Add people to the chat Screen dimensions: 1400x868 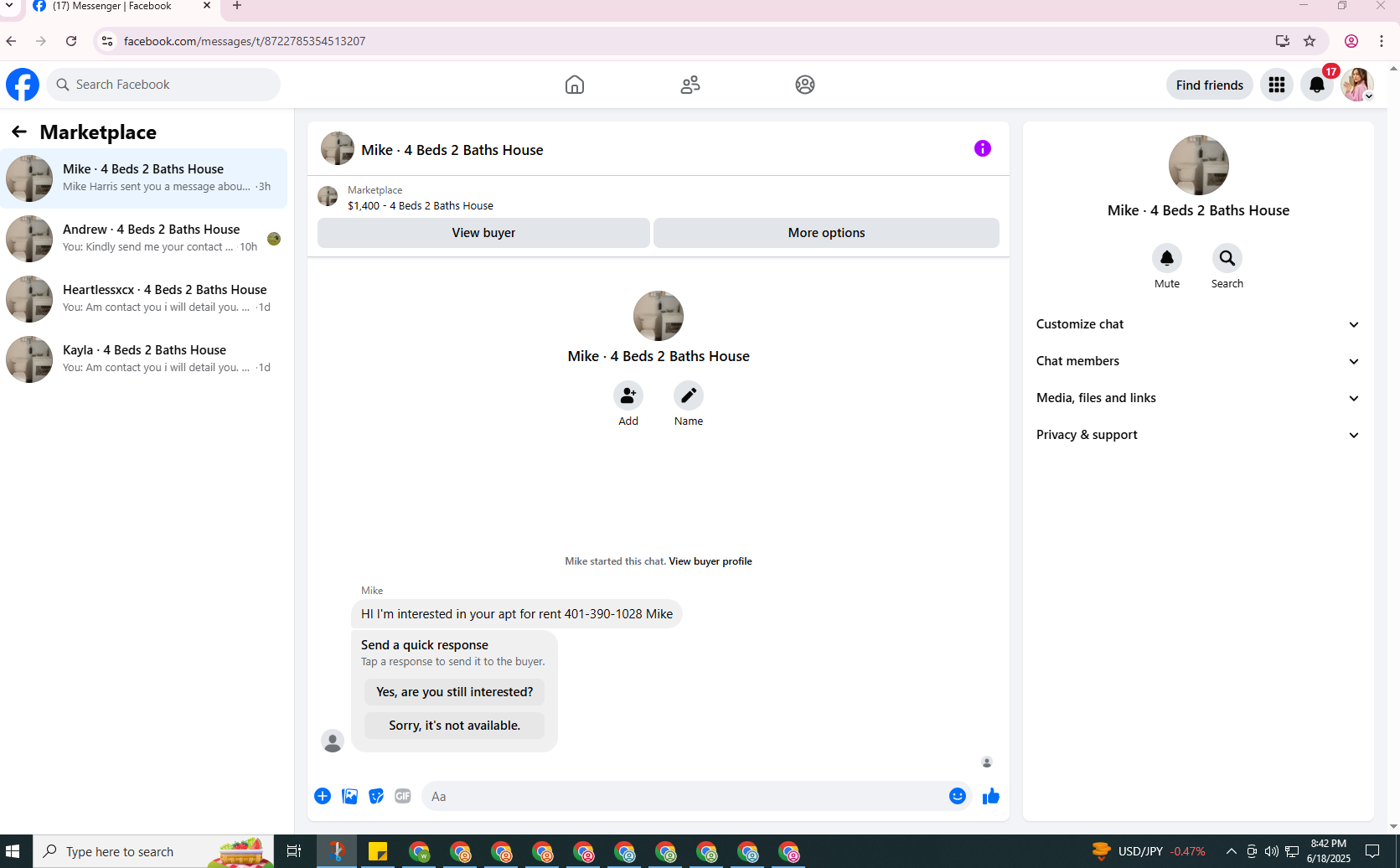pyautogui.click(x=628, y=395)
